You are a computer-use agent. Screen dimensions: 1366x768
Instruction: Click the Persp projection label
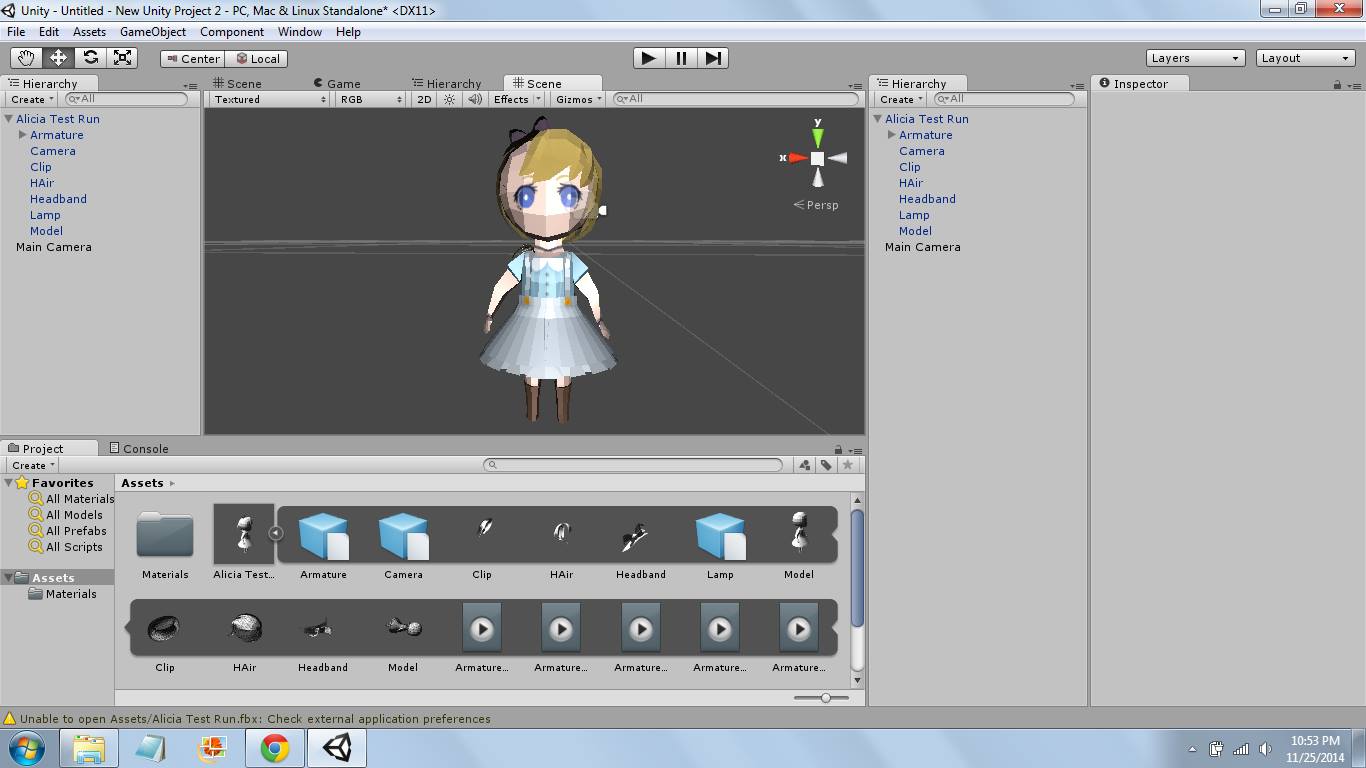[x=817, y=205]
